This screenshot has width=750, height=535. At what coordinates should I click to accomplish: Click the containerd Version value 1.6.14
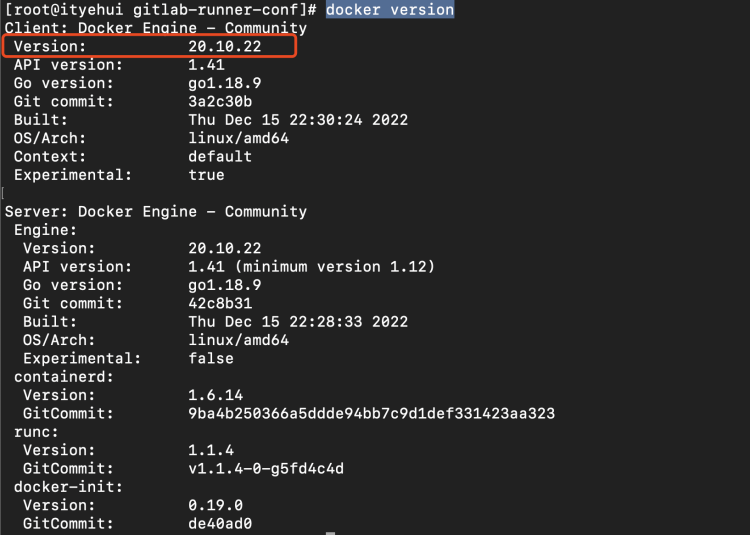pos(216,395)
